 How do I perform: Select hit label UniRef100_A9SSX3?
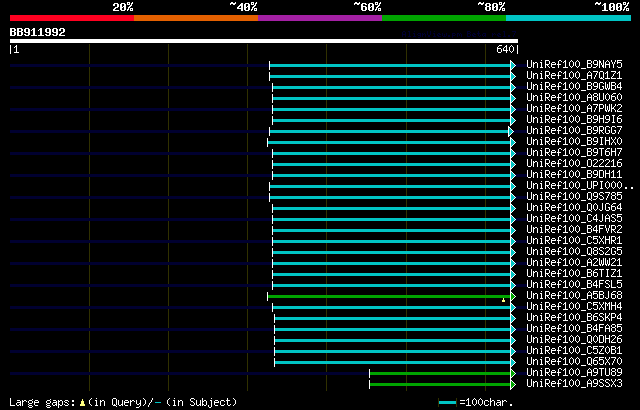point(574,384)
